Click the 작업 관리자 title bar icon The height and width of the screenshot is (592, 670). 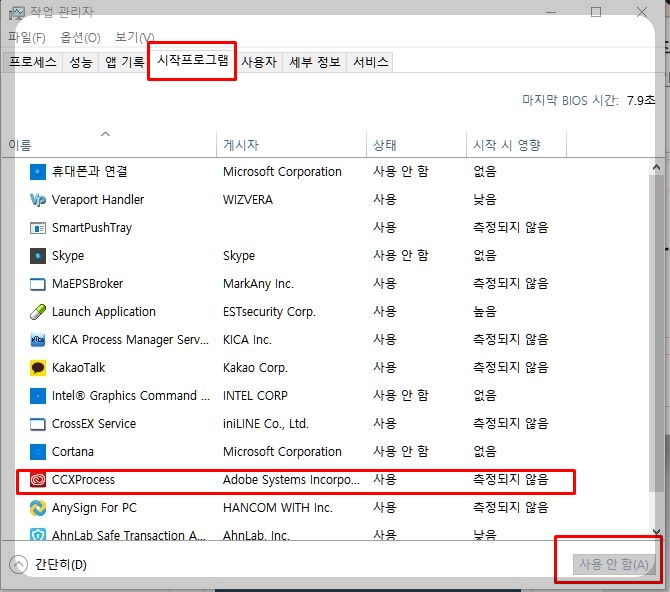(x=16, y=13)
